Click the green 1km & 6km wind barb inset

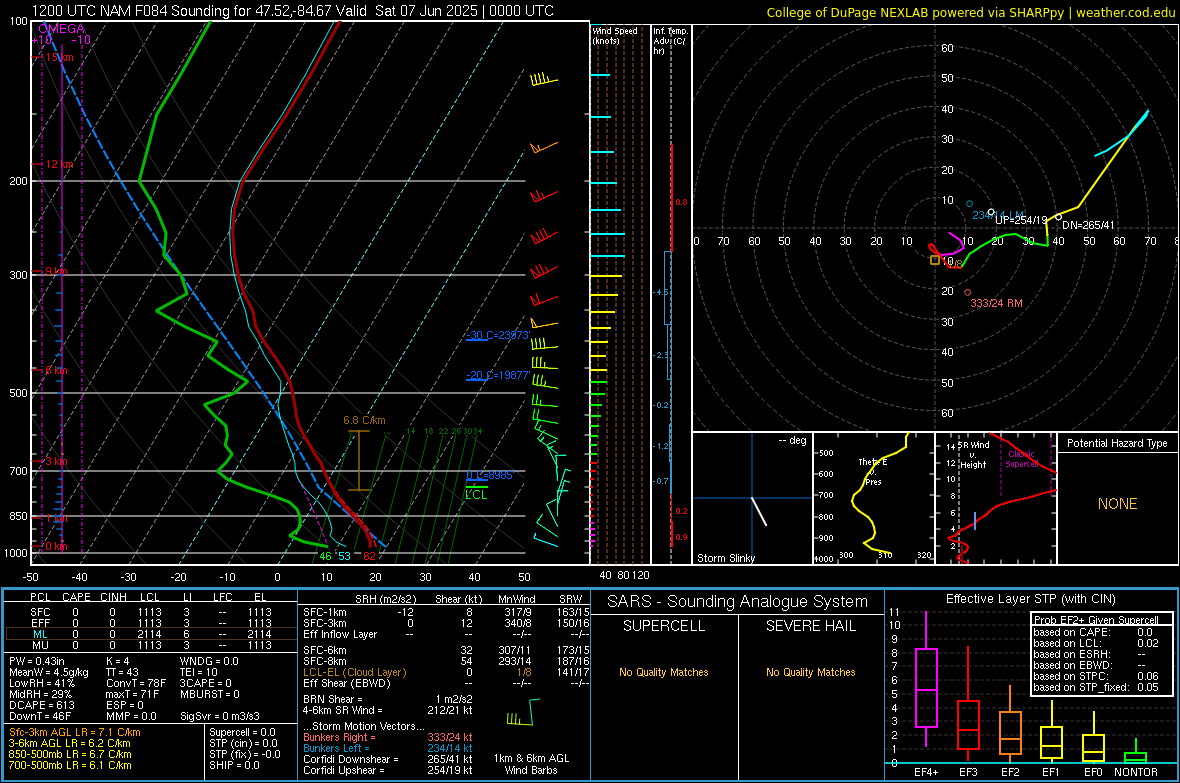point(523,713)
